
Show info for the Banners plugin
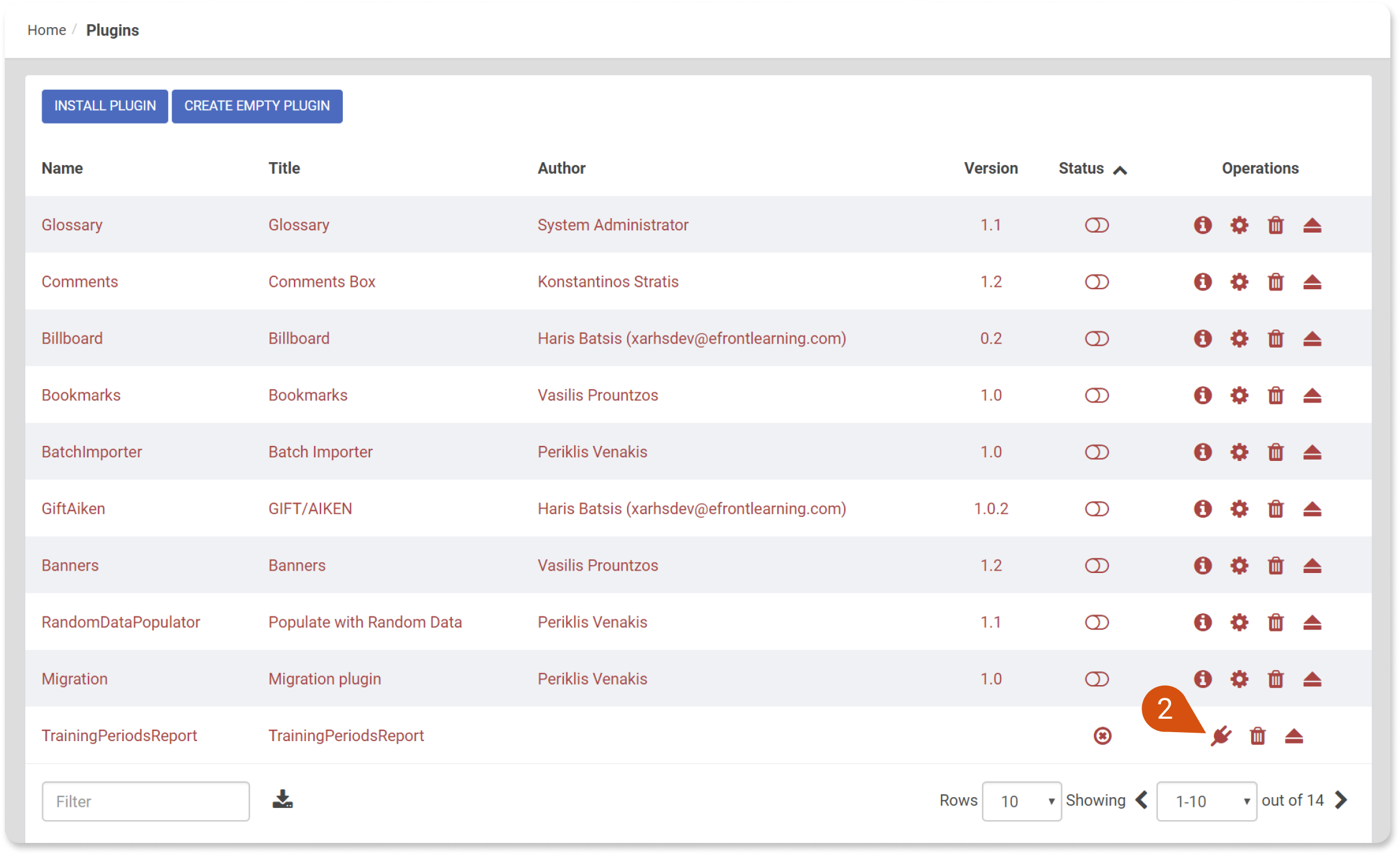coord(1202,566)
